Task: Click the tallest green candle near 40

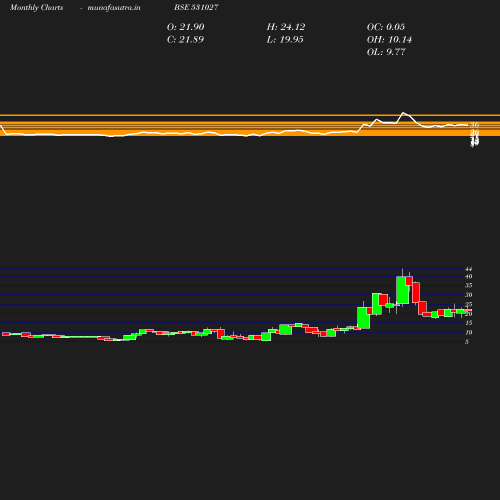Action: (403, 290)
